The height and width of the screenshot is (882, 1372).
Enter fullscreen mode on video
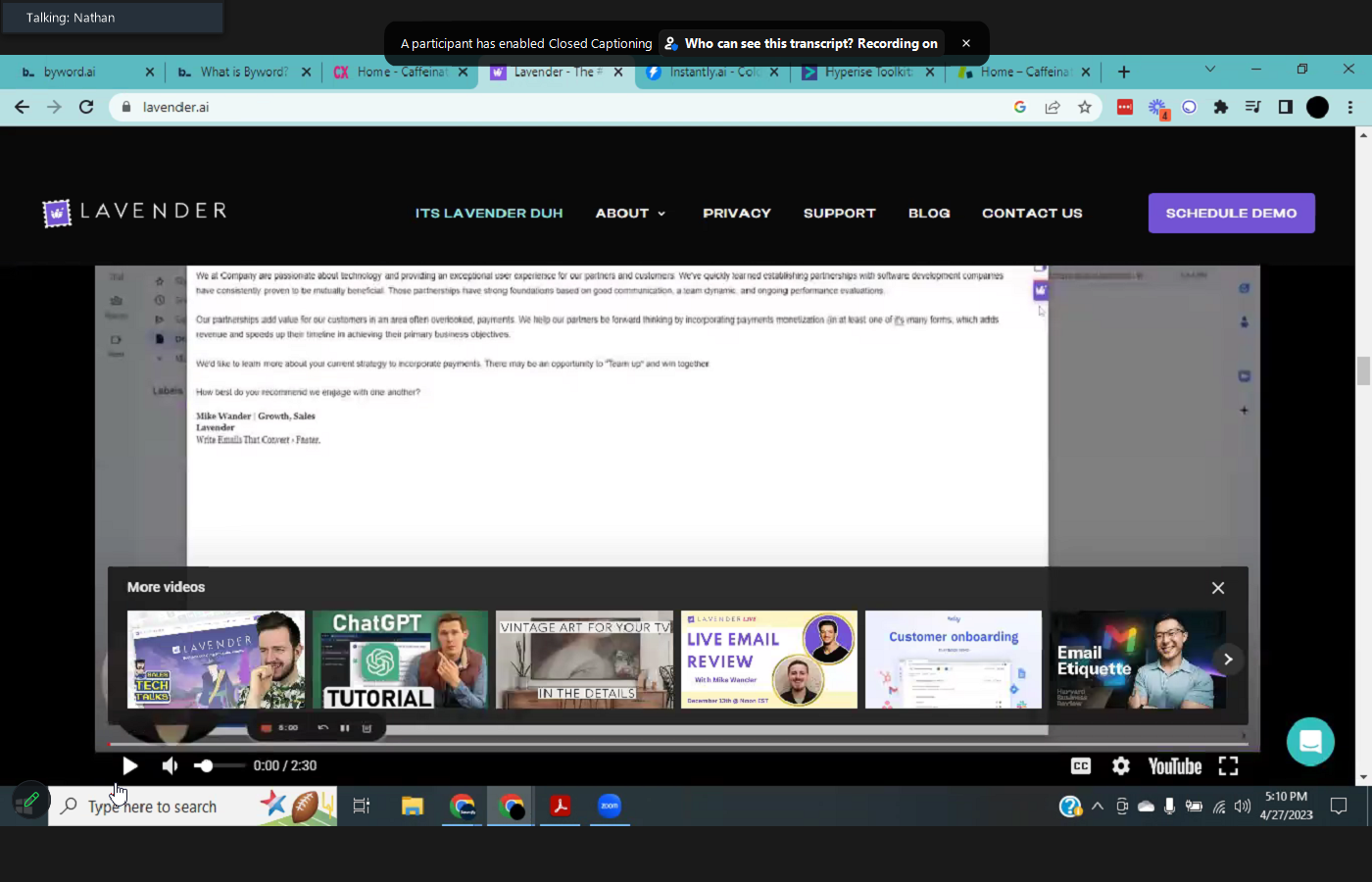tap(1228, 765)
